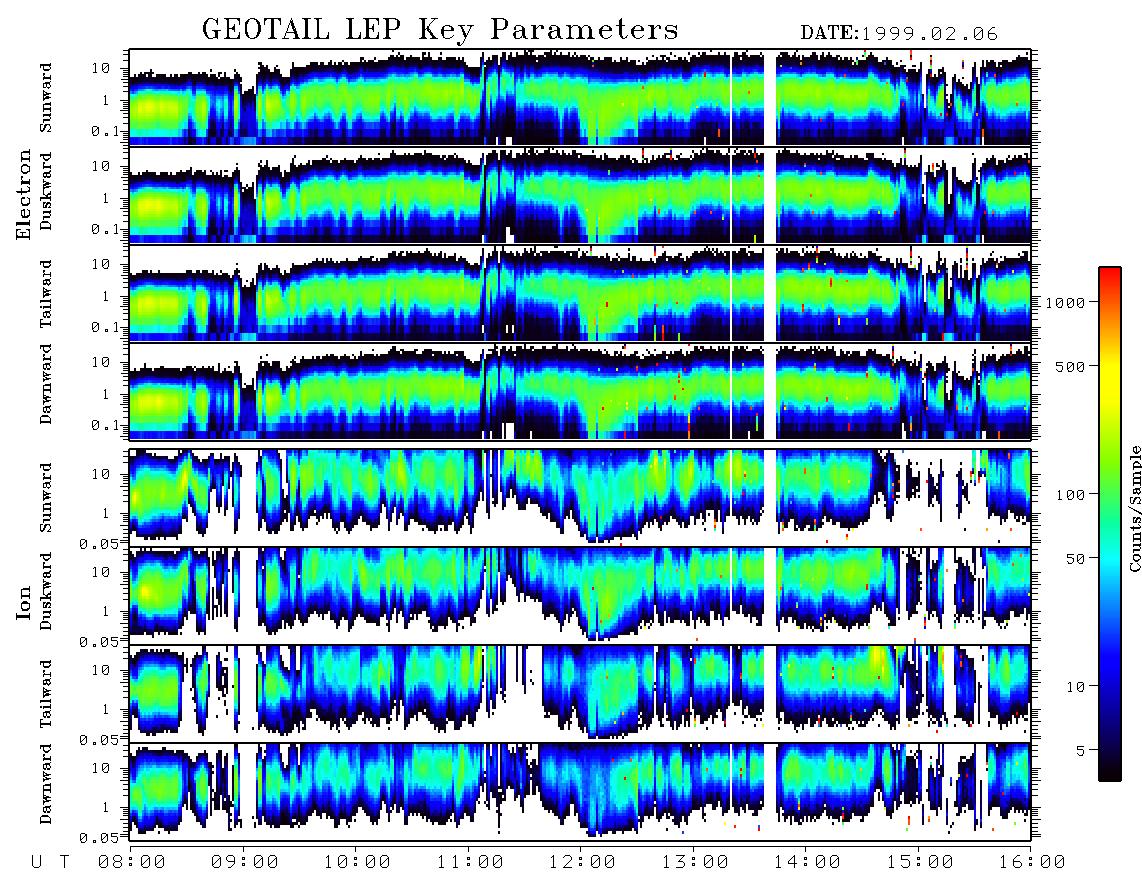Click the 10 value on the color scale
Viewport: 1142px width, 880px height.
[1075, 686]
